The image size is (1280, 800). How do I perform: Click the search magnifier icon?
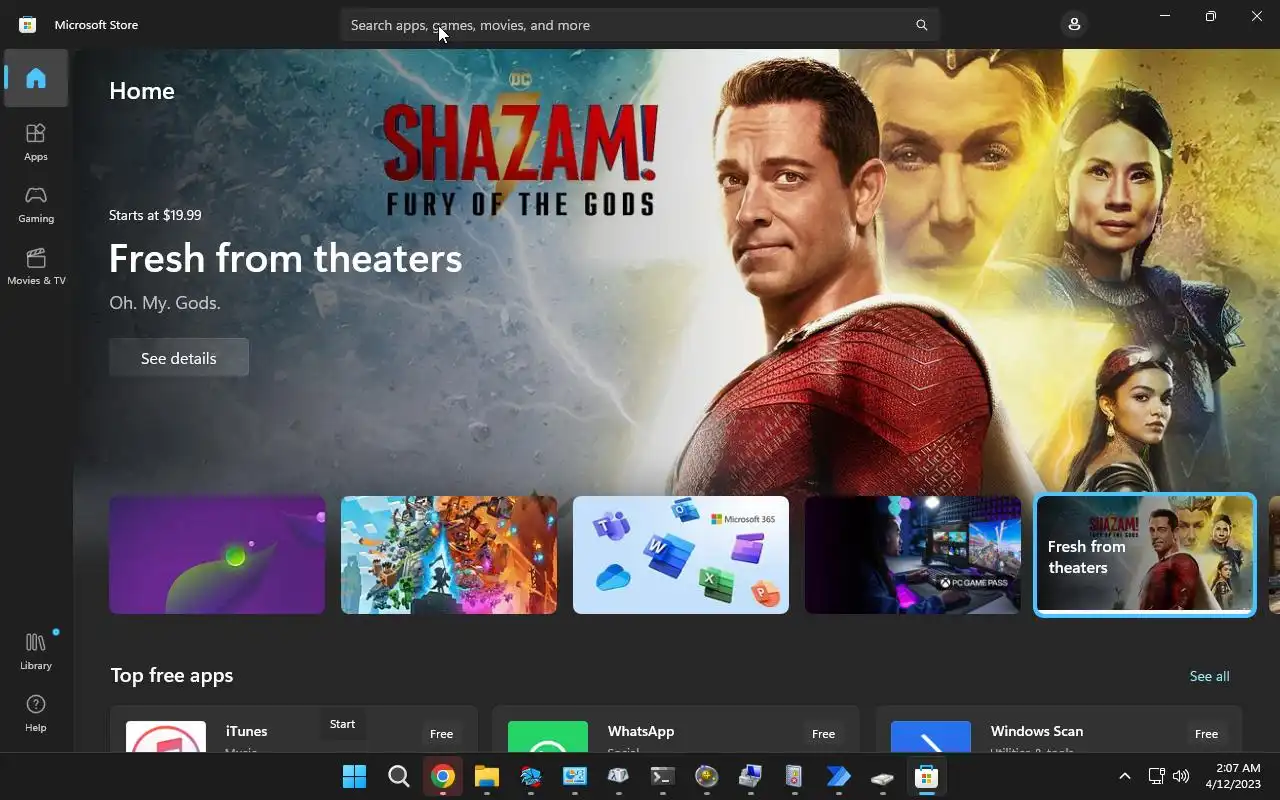coord(922,25)
